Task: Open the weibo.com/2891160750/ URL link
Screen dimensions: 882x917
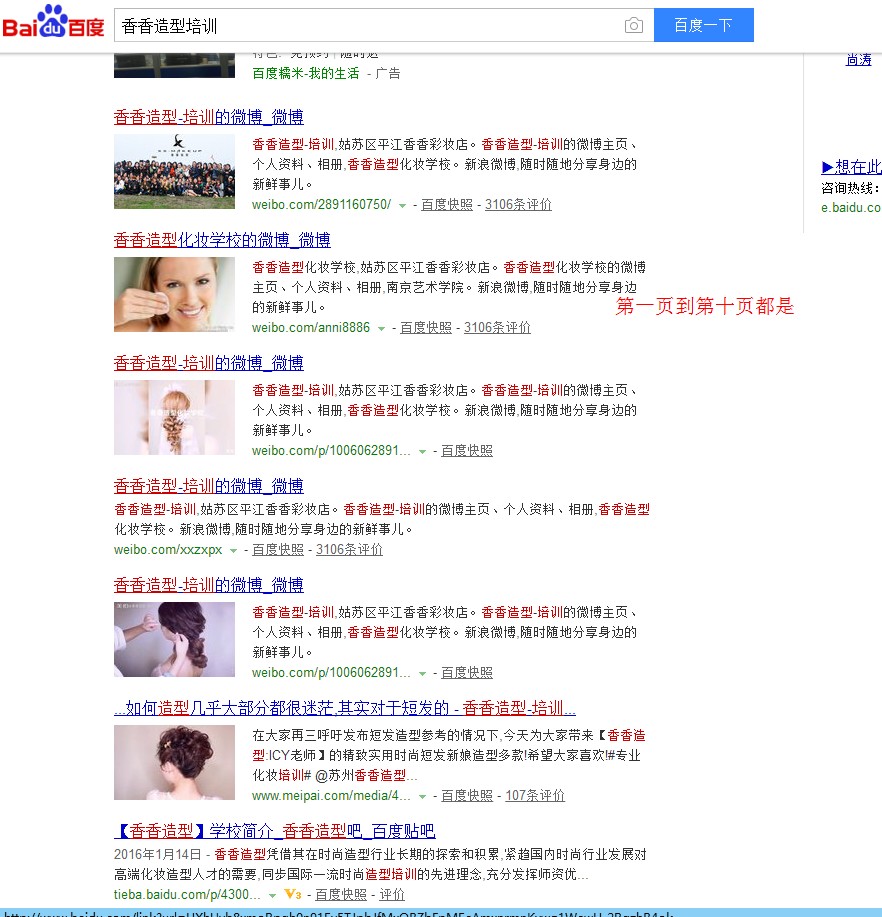Action: click(x=321, y=205)
